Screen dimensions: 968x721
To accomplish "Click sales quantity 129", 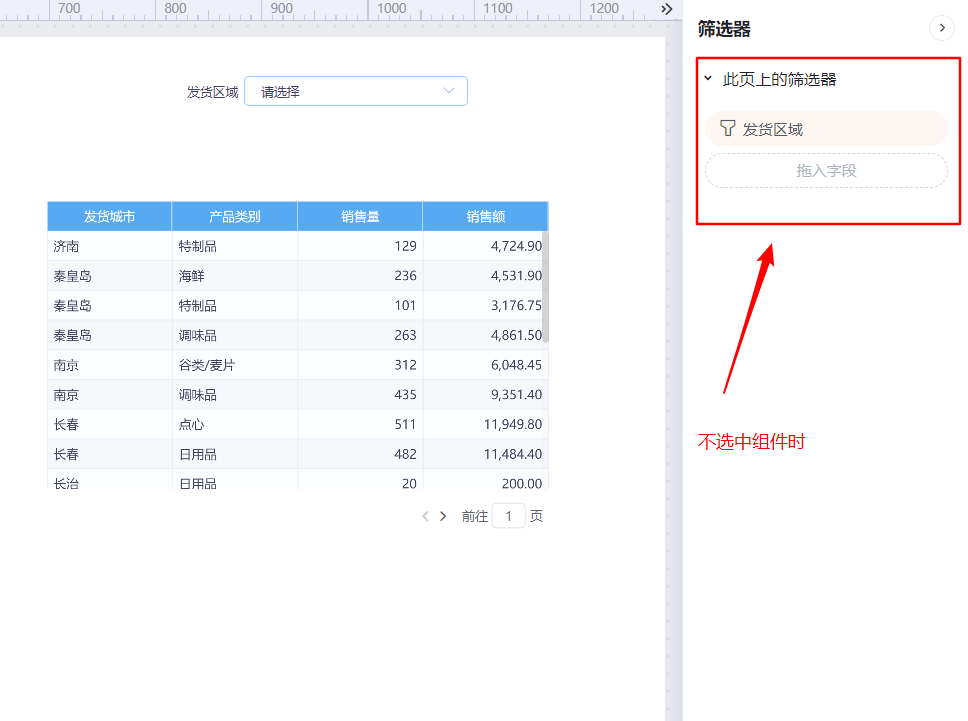I will pos(406,246).
